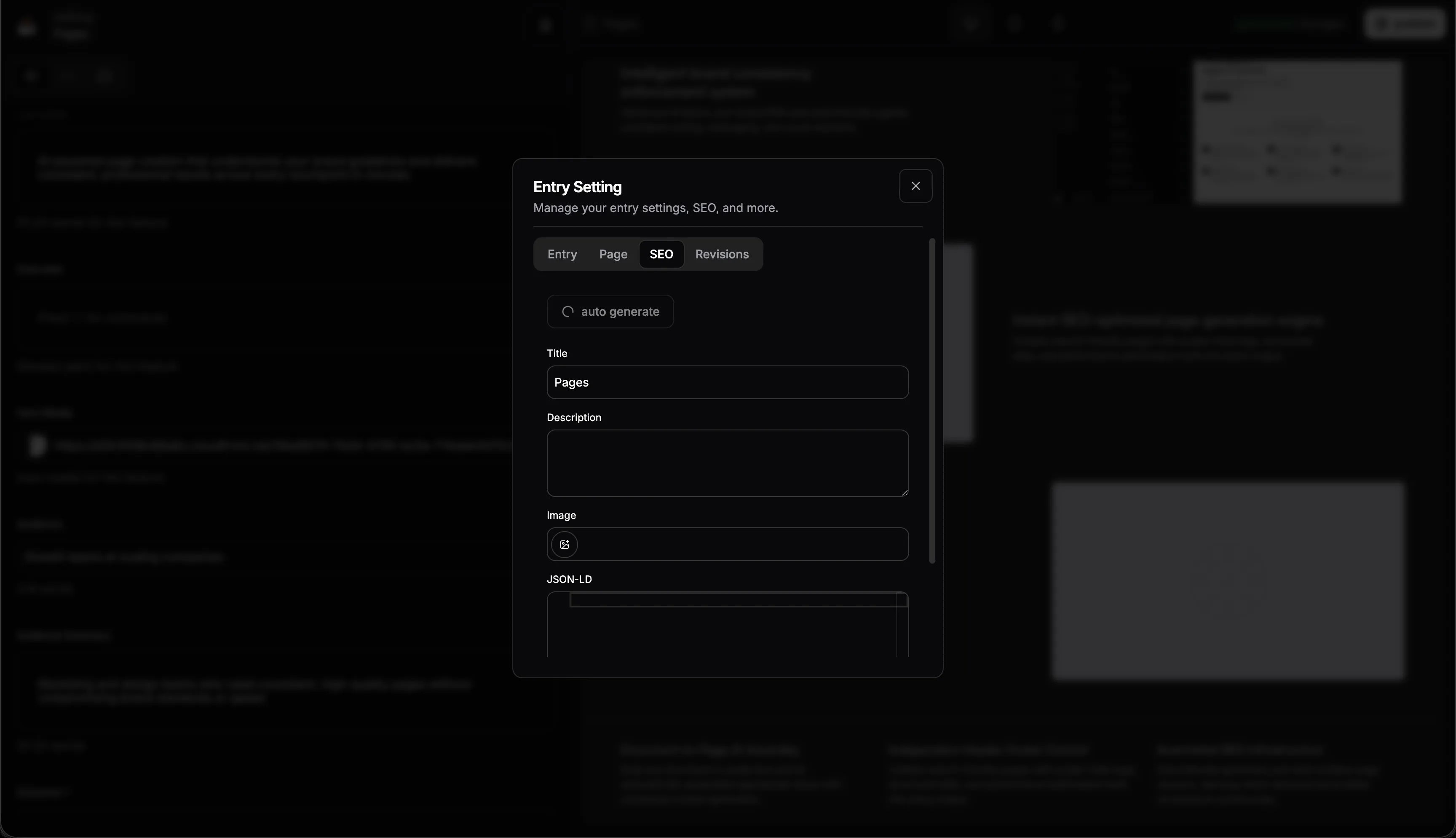1456x838 pixels.
Task: Click the spinner icon in auto generate
Action: point(567,312)
